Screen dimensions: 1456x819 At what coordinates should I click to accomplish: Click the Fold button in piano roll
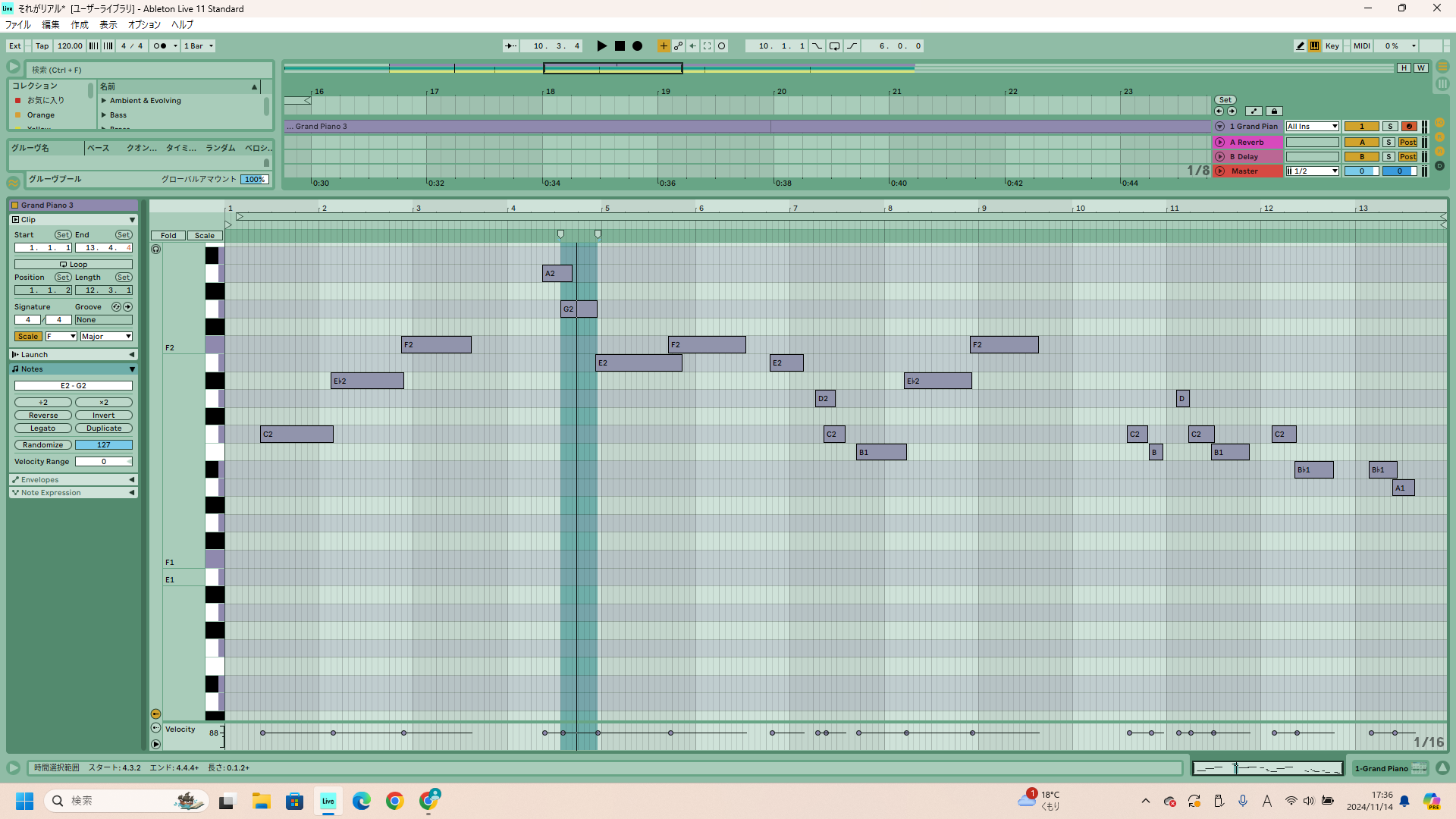(168, 236)
